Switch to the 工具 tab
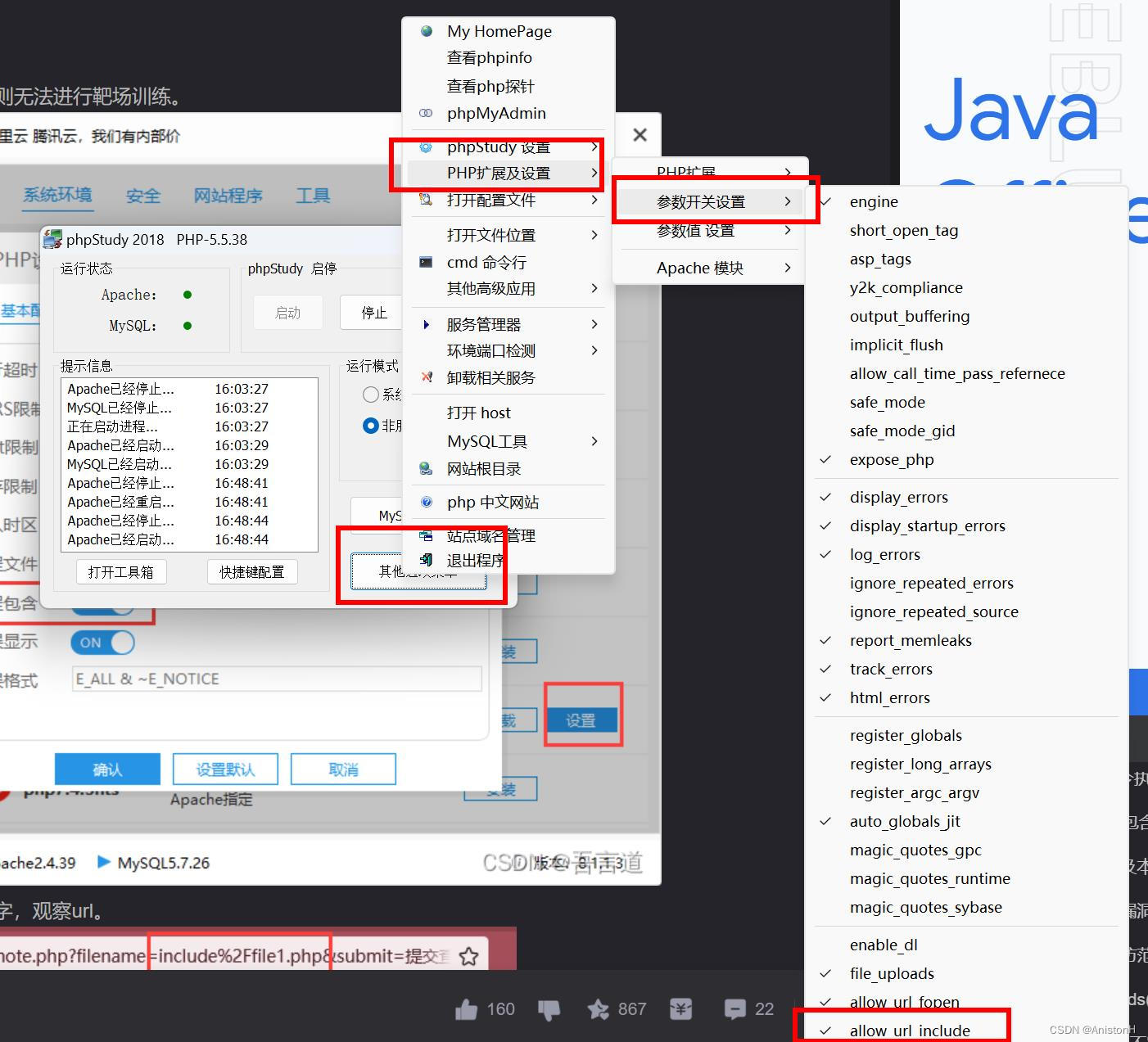Screen dimensions: 1148x1042 [313, 196]
